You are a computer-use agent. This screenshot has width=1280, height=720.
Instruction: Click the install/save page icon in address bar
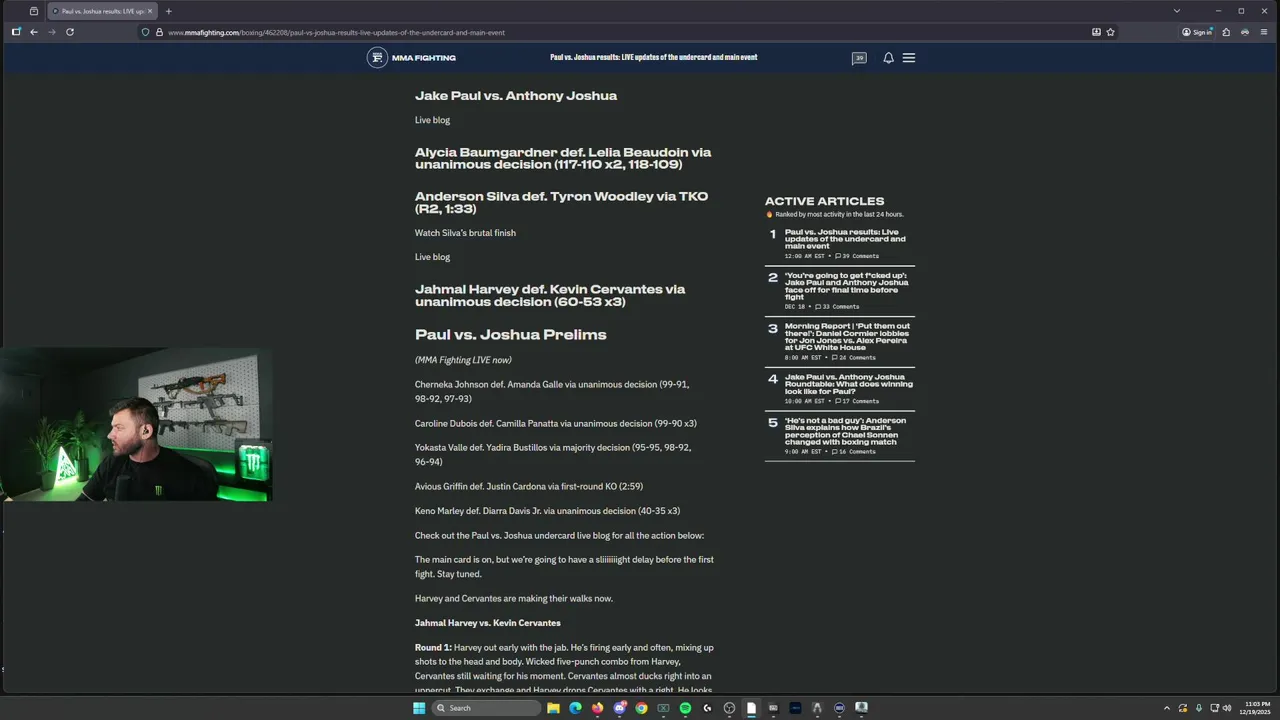click(x=1096, y=32)
